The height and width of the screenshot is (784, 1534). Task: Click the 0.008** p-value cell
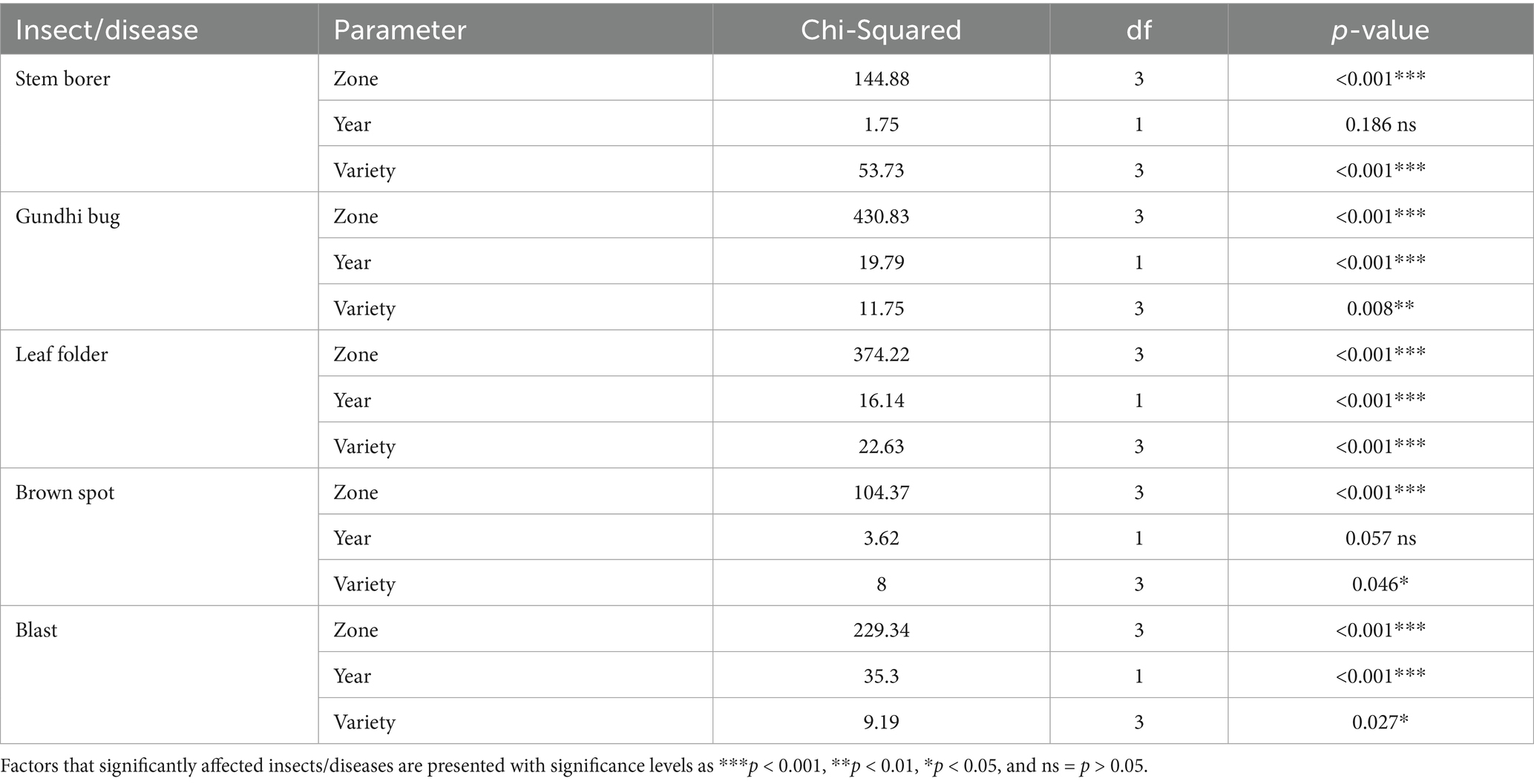click(x=1380, y=309)
